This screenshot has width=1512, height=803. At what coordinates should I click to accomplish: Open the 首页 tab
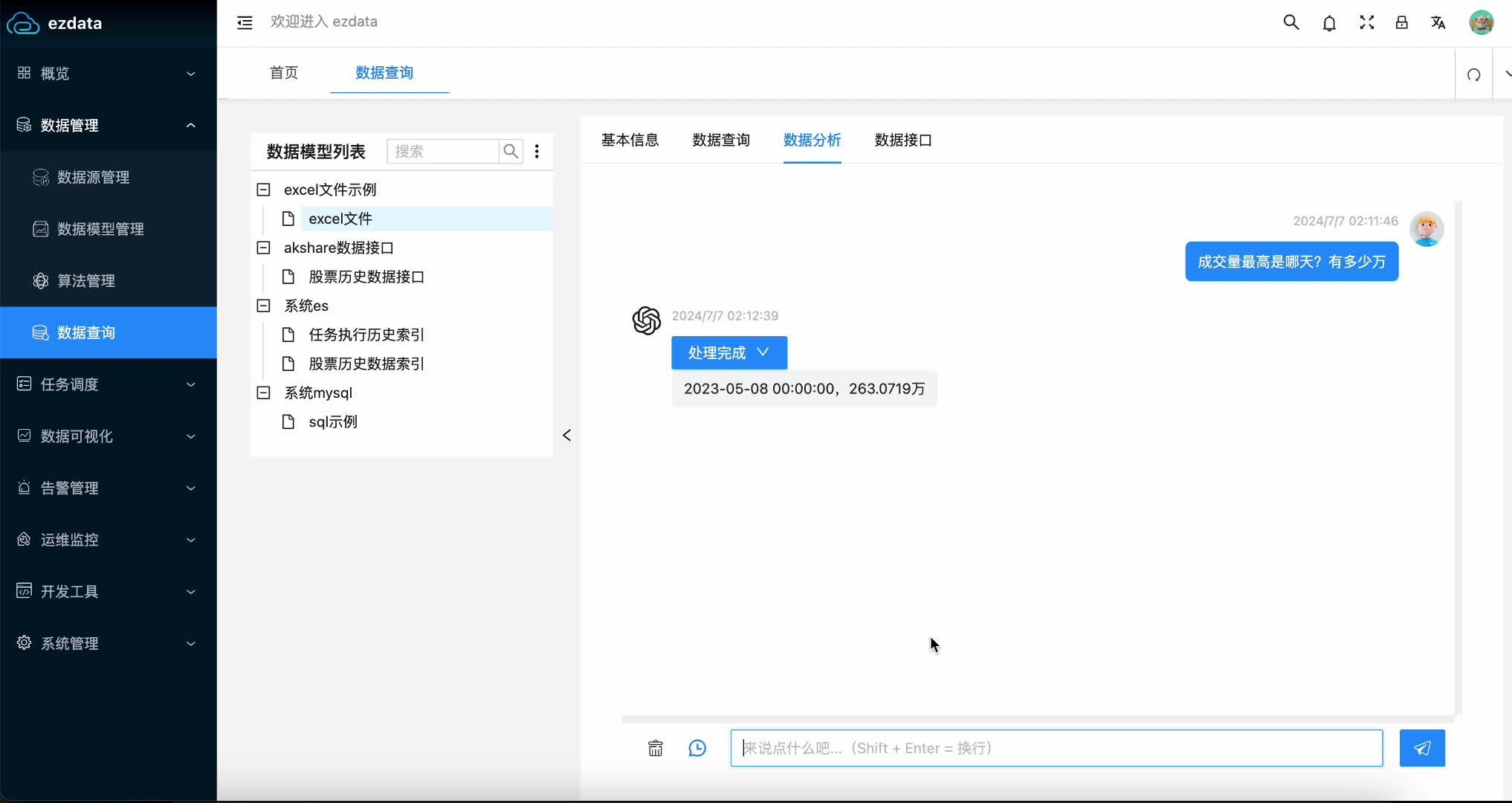pyautogui.click(x=283, y=73)
